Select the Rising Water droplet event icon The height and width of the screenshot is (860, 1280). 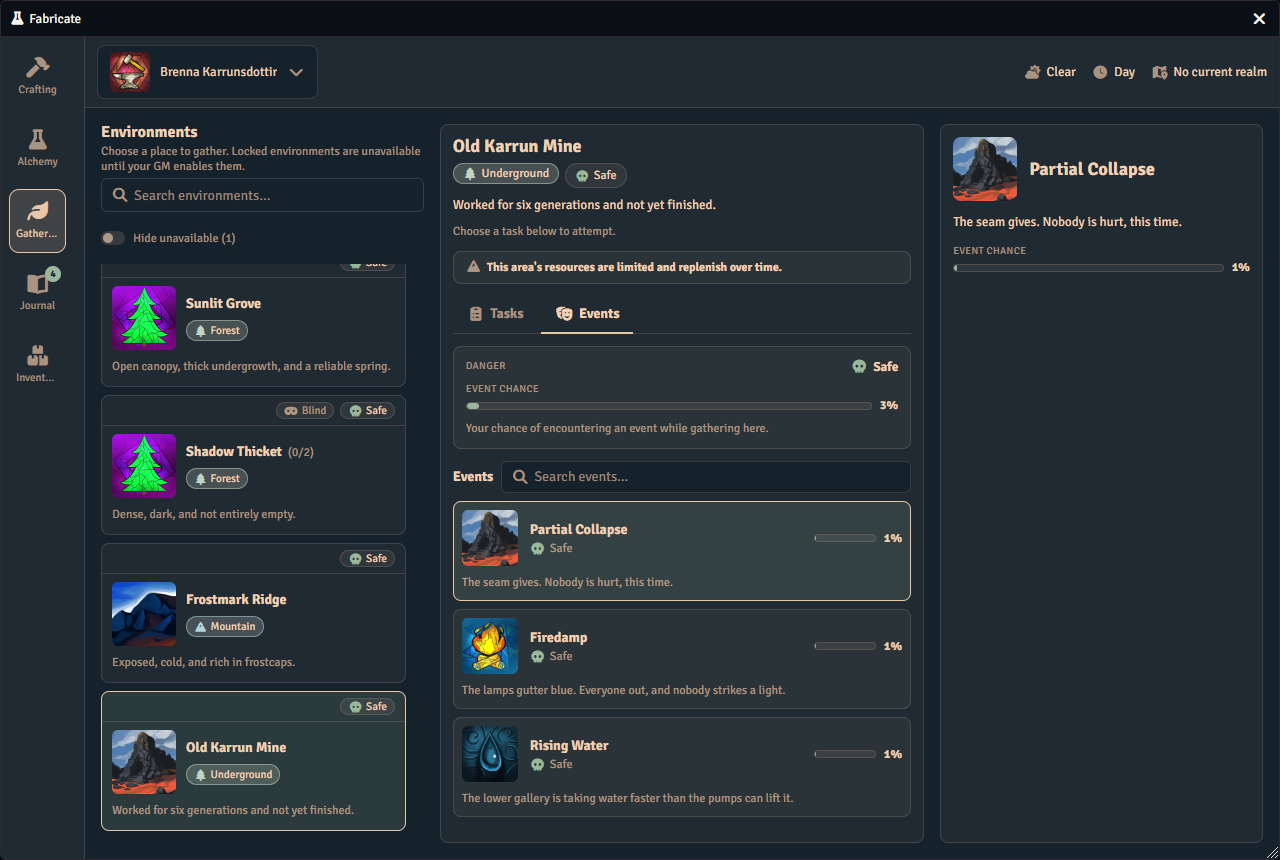(x=490, y=754)
